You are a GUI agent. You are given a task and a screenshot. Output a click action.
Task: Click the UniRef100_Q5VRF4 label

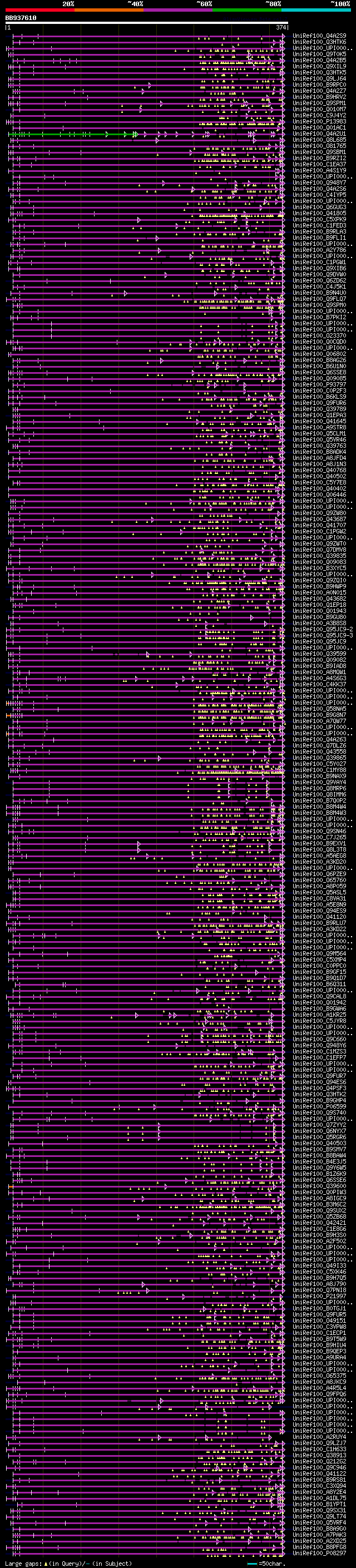point(319,1522)
